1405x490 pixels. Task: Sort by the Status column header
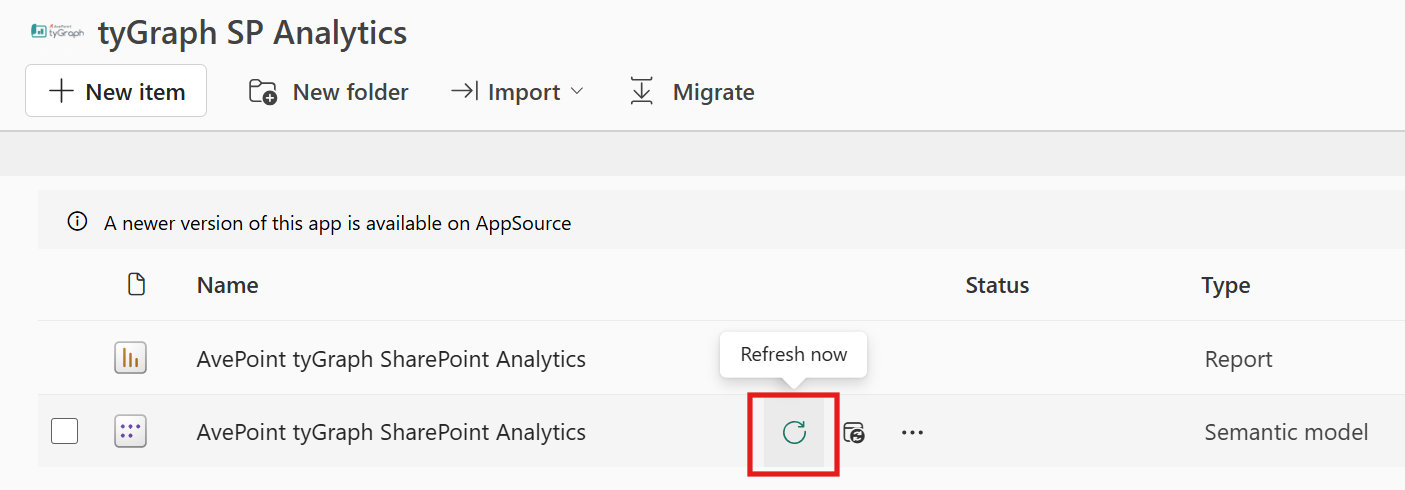pyautogui.click(x=997, y=285)
